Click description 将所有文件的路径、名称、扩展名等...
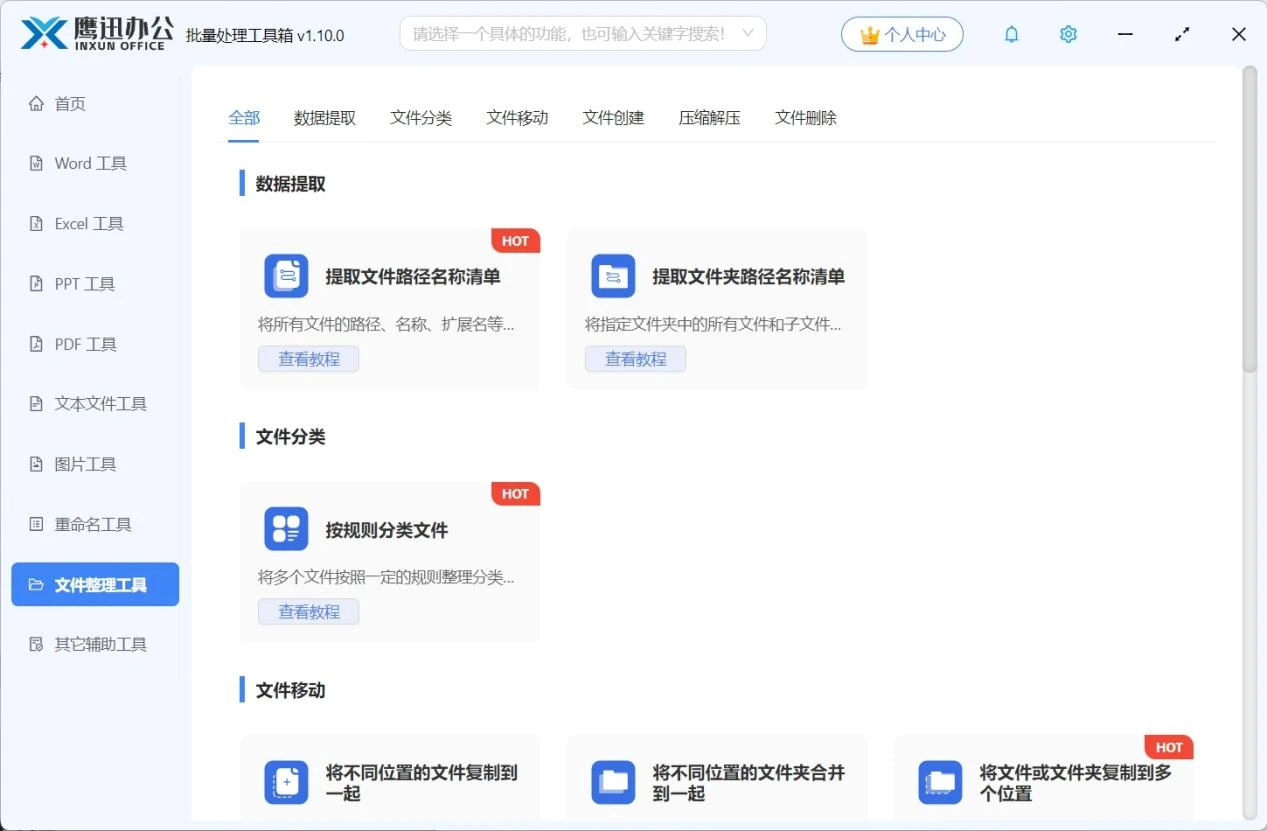The image size is (1267, 831). pyautogui.click(x=387, y=324)
